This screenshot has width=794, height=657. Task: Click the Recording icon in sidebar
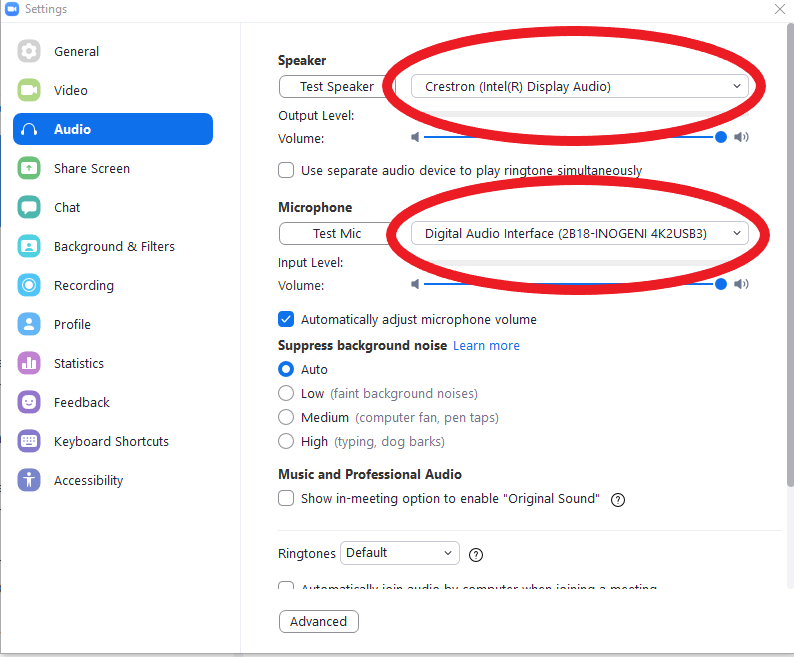(x=29, y=285)
